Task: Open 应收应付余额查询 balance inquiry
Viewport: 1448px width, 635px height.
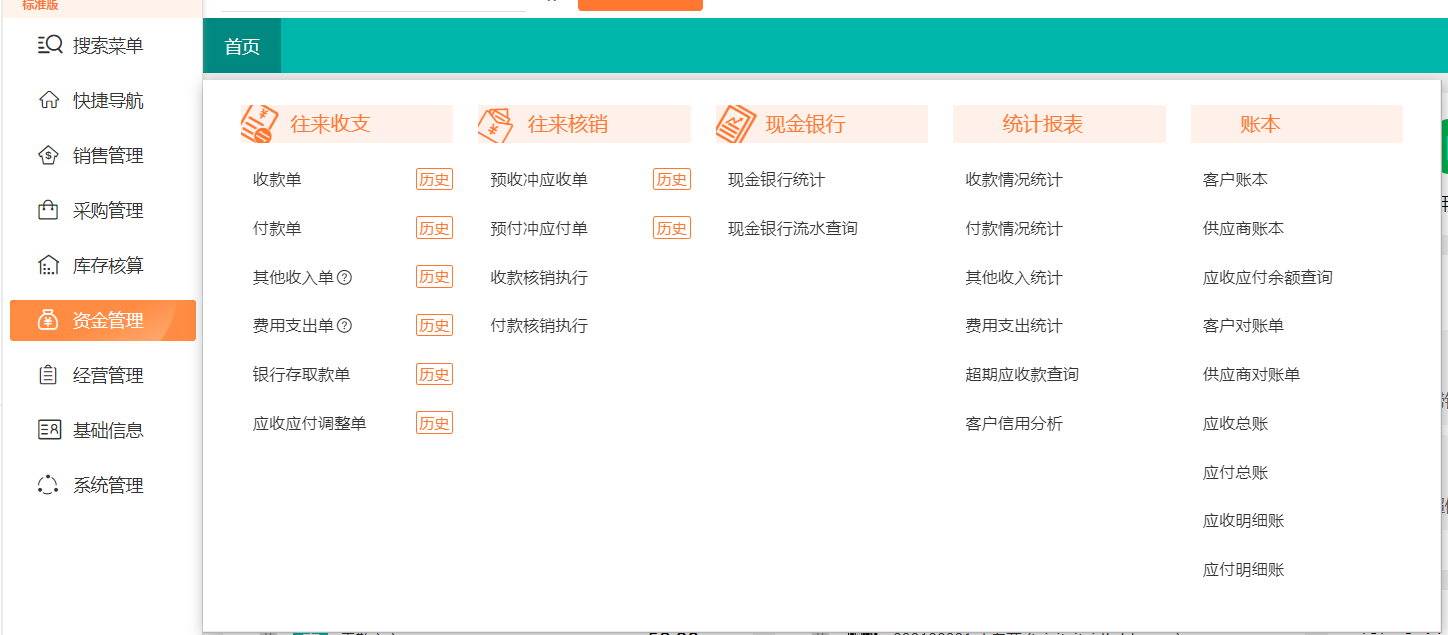Action: (x=1267, y=277)
